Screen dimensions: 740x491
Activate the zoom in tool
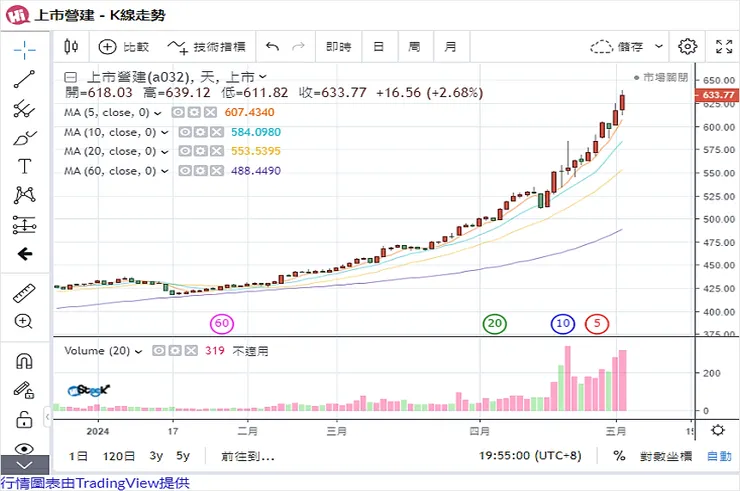pos(24,322)
